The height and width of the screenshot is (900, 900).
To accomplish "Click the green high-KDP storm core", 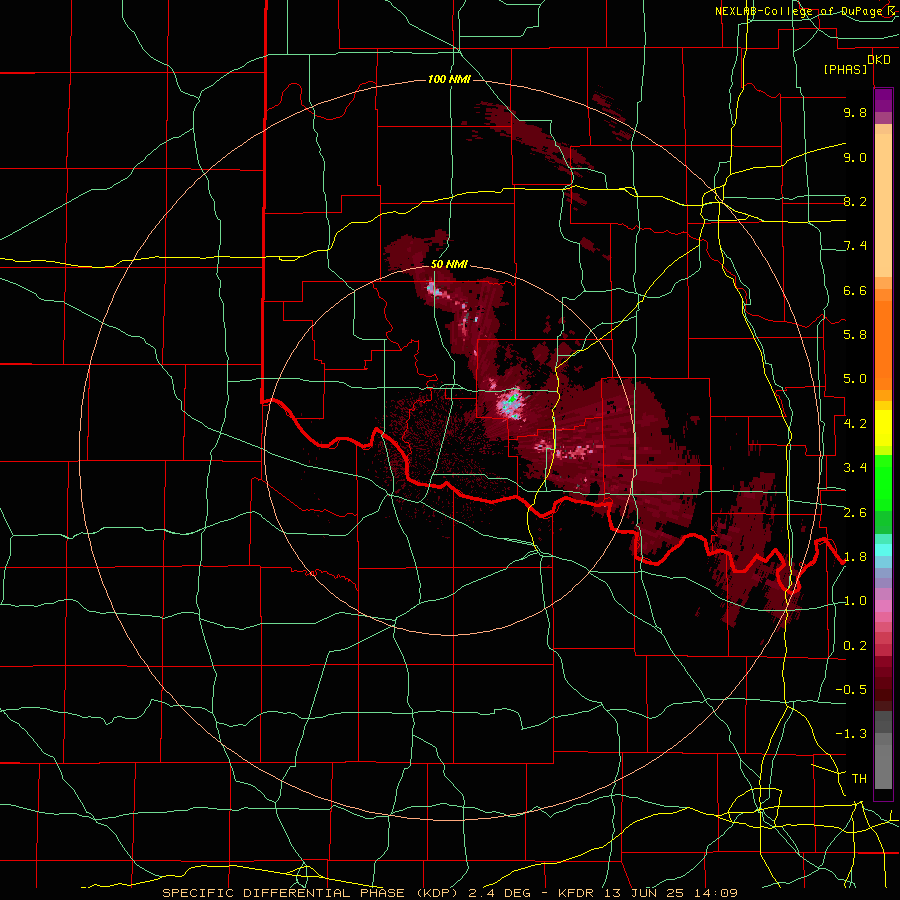I will 512,397.
